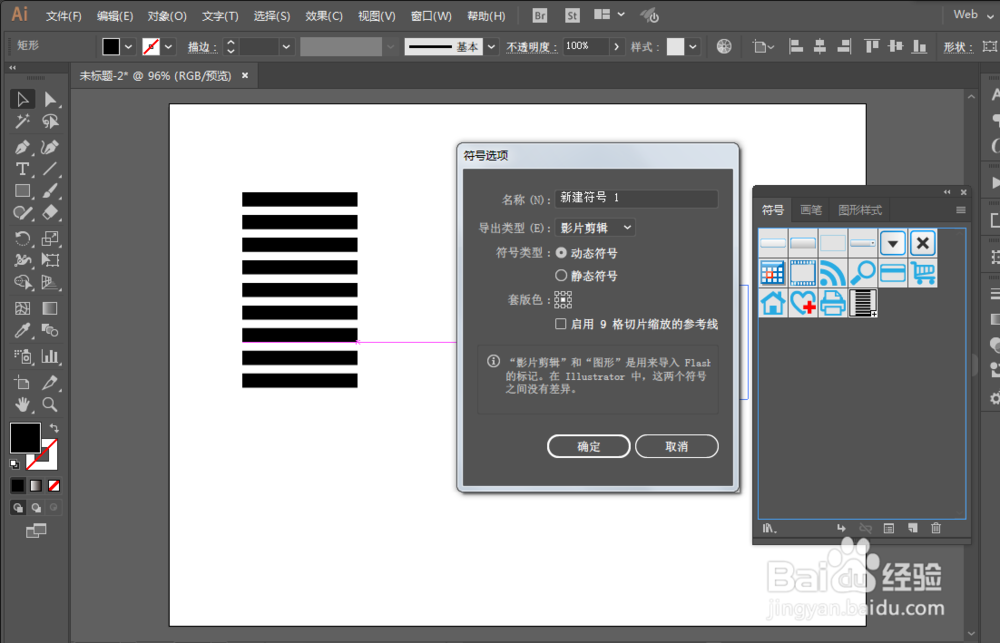Select the Type tool
Image resolution: width=1000 pixels, height=643 pixels.
pyautogui.click(x=22, y=169)
